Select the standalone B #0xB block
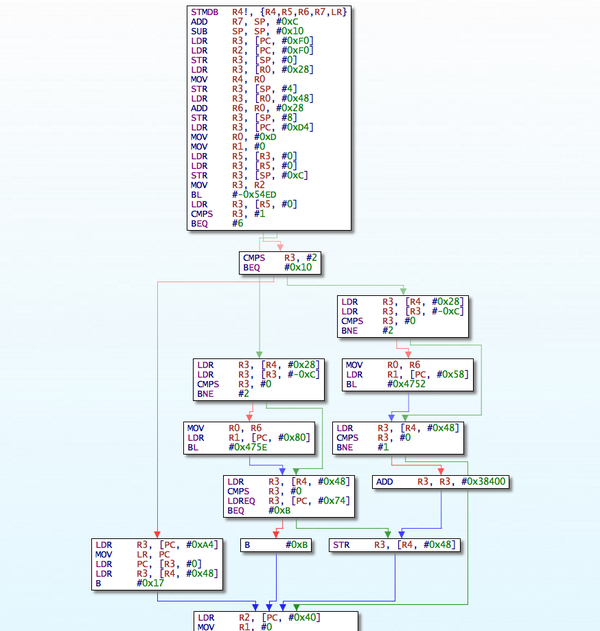The image size is (600, 631). tap(276, 545)
